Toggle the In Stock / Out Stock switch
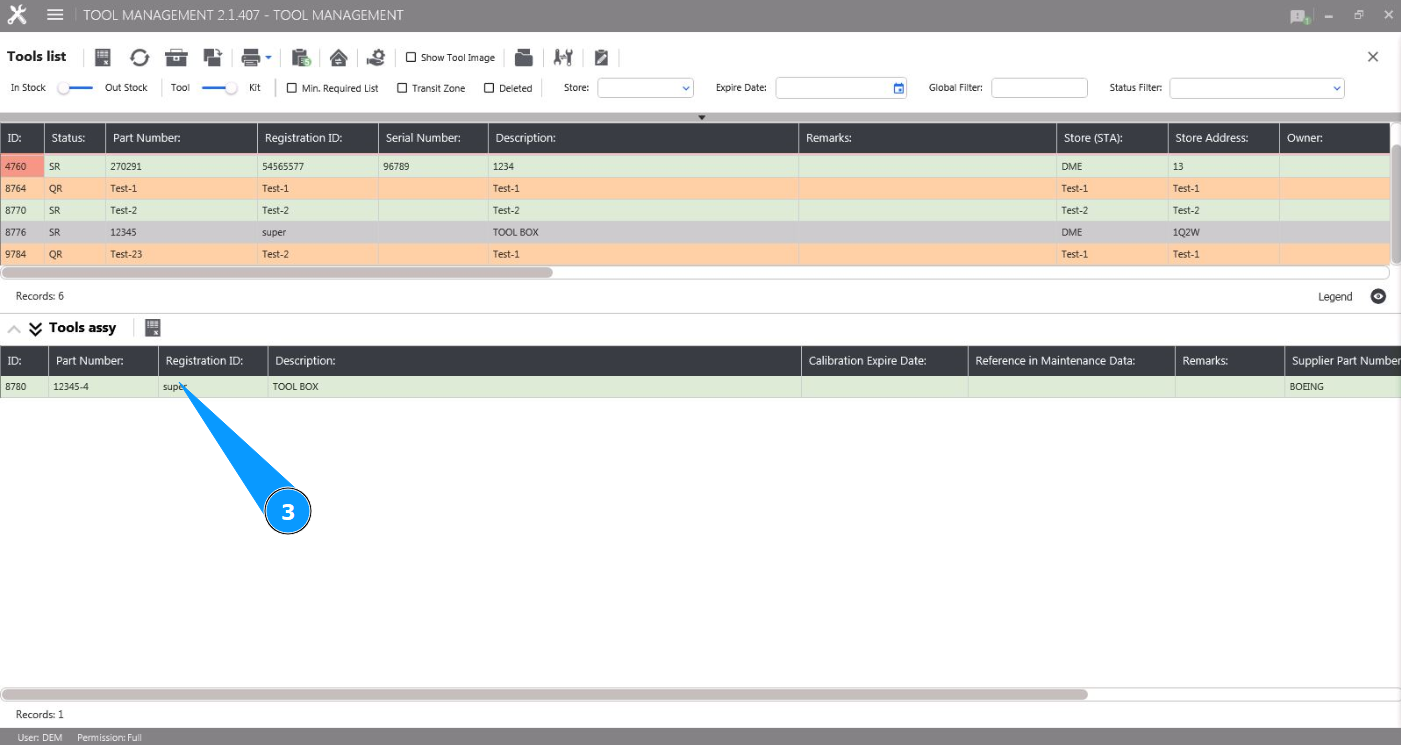The height and width of the screenshot is (745, 1401). [x=75, y=88]
